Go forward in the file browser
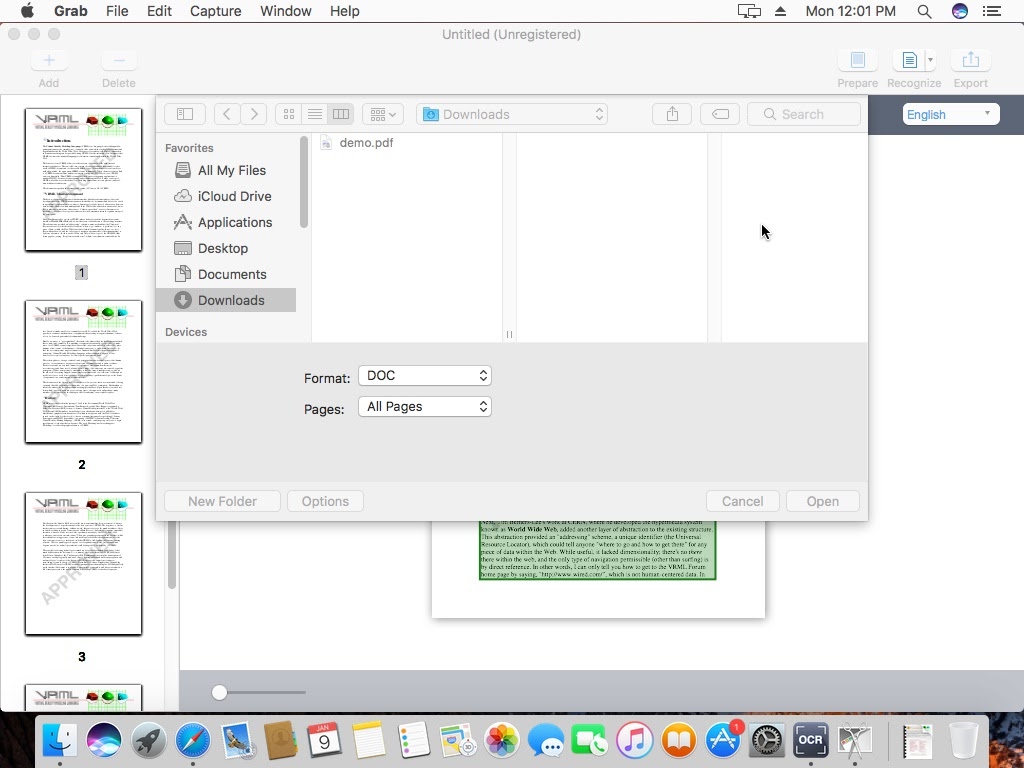The width and height of the screenshot is (1024, 768). tap(254, 114)
